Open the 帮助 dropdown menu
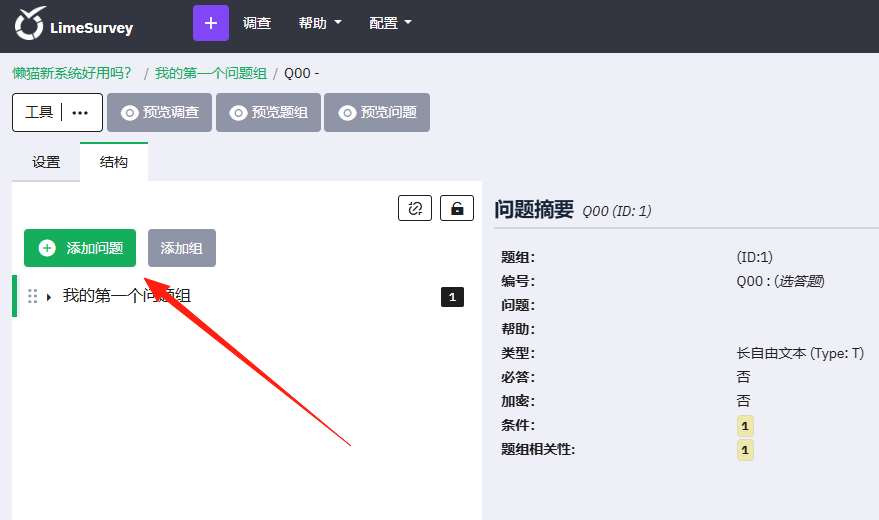The width and height of the screenshot is (879, 520). click(x=320, y=23)
